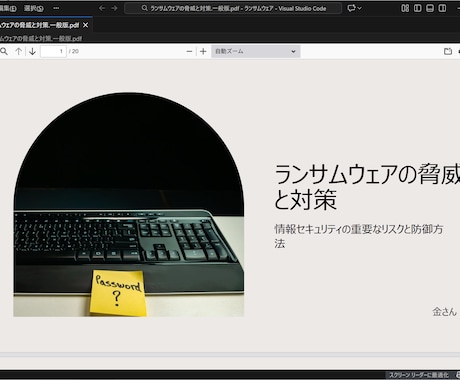Expand the chat dropdown chevron
This screenshot has height=380, width=460.
click(359, 8)
